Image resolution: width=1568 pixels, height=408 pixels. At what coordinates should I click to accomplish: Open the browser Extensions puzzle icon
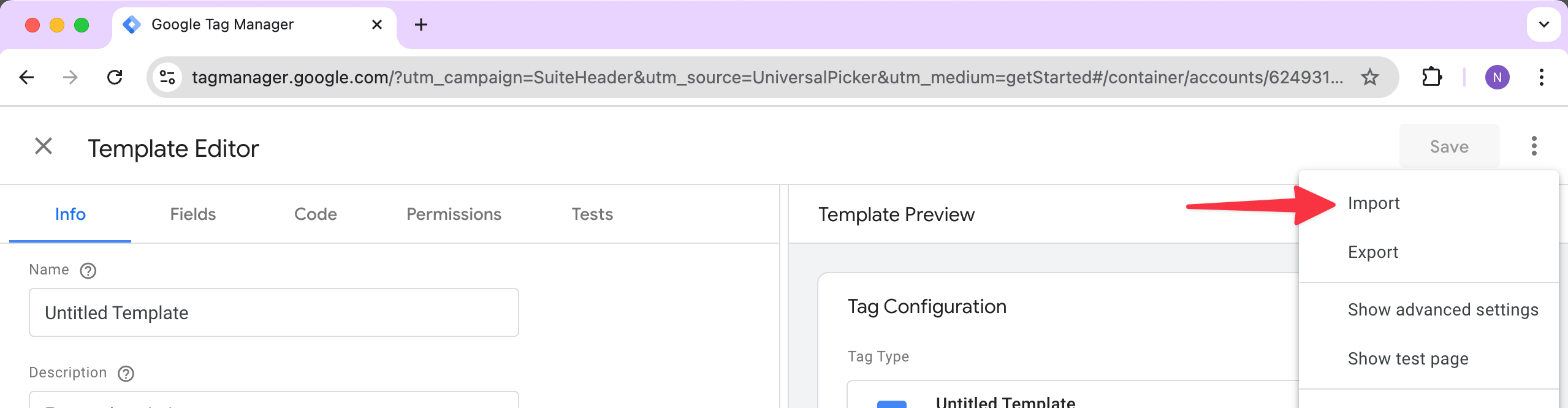tap(1431, 77)
